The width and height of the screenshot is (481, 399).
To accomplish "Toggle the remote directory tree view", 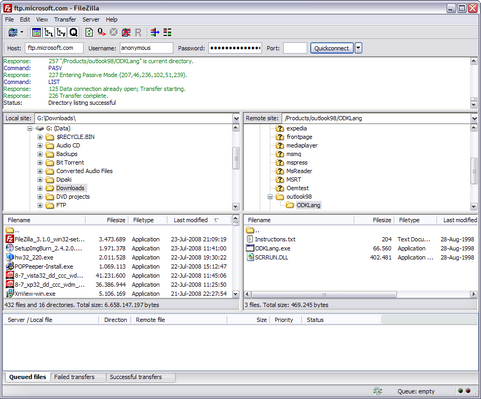I will pyautogui.click(x=61, y=32).
